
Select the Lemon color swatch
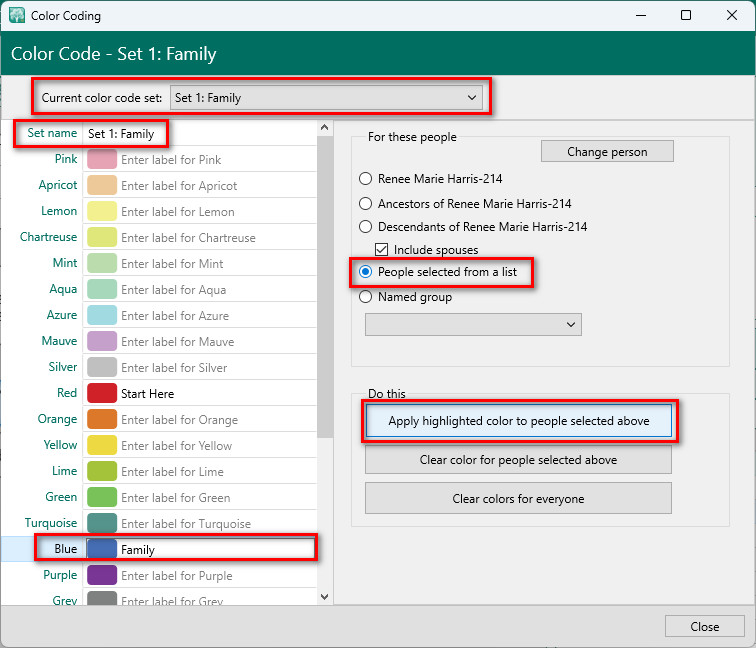[102, 212]
